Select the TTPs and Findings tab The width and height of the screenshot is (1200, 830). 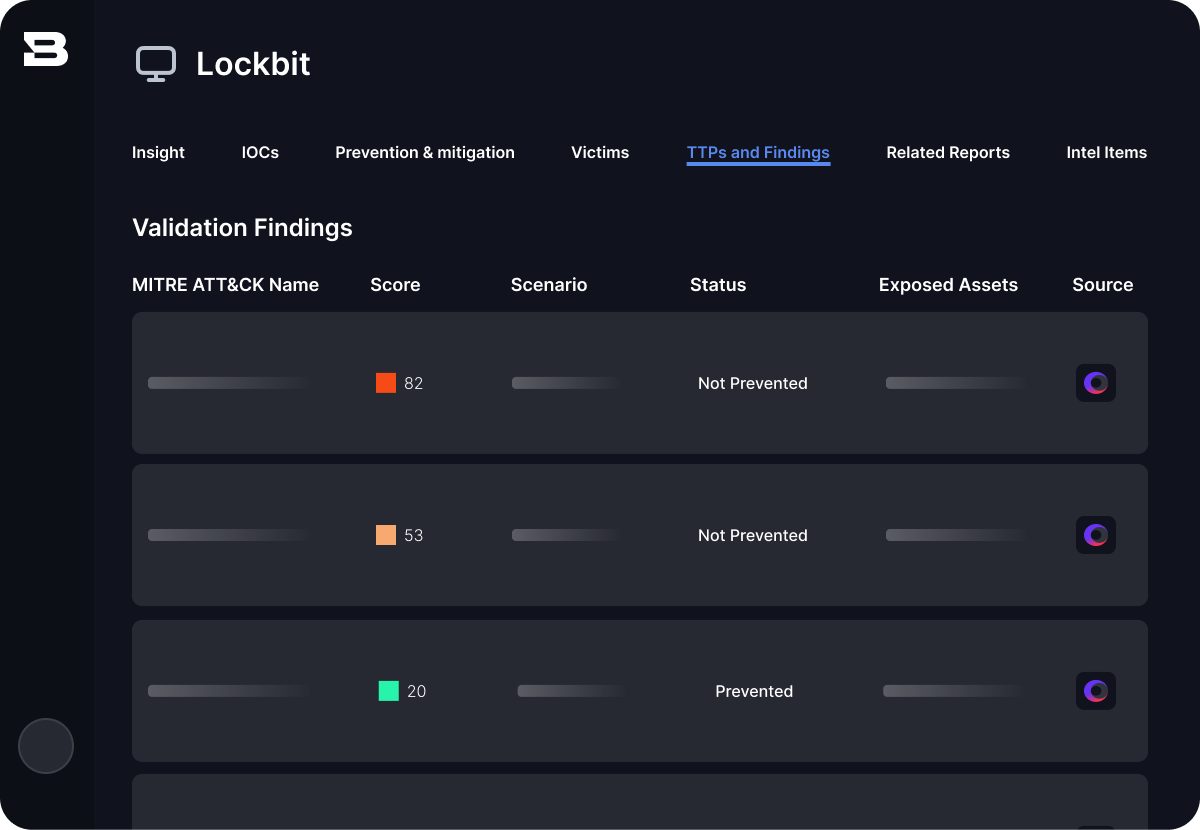point(758,153)
